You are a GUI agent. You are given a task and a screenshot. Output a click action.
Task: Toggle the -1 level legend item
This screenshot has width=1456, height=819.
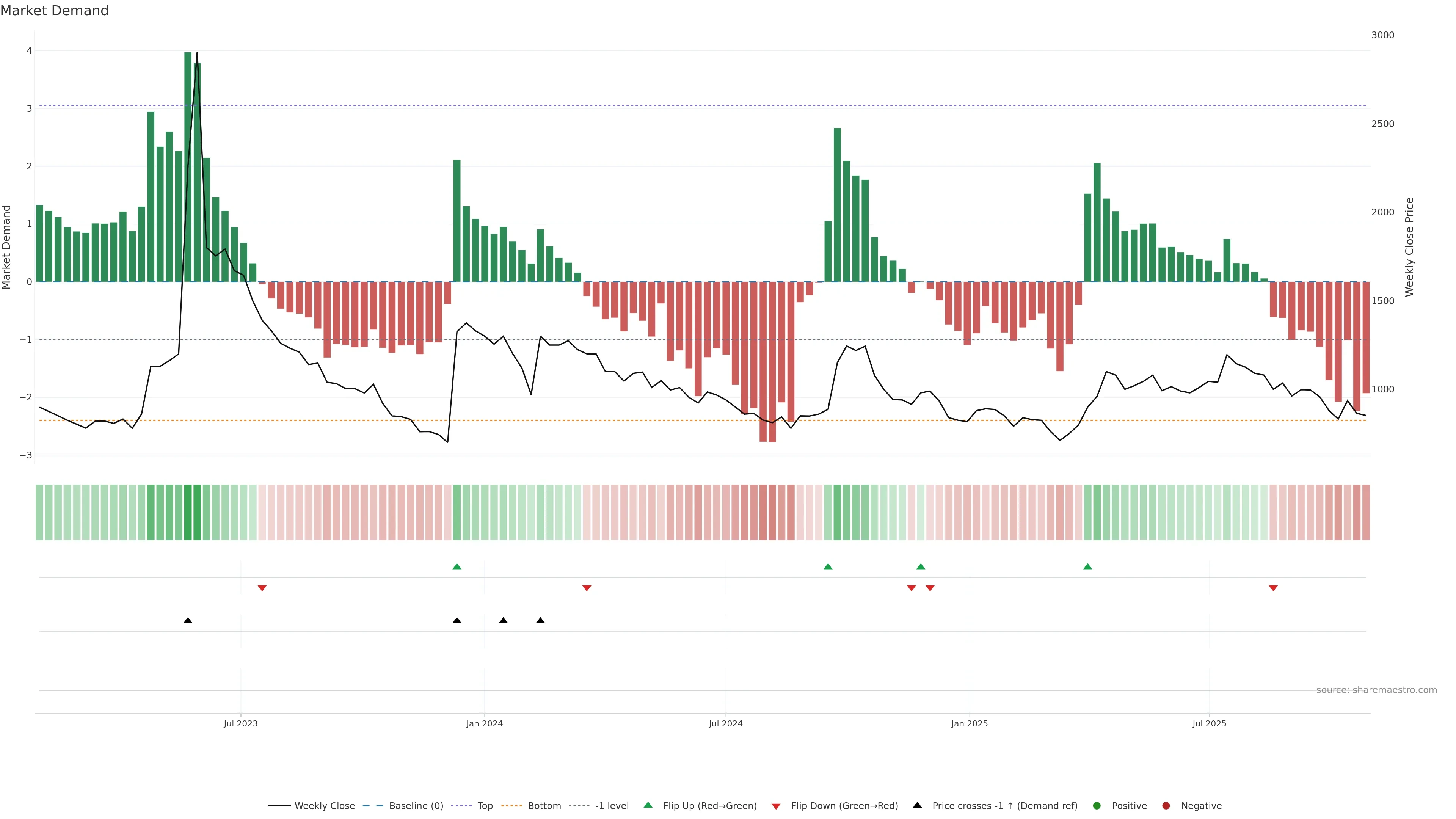[612, 806]
